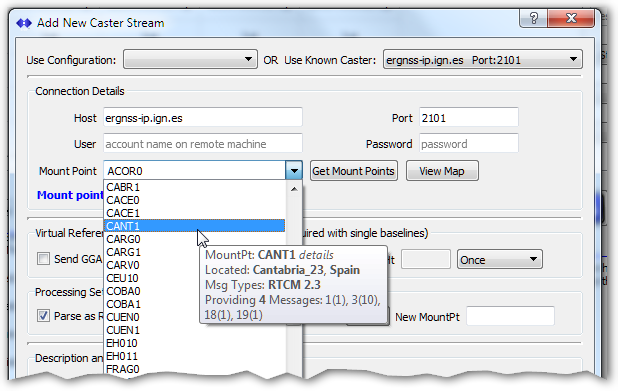This screenshot has height=391, width=618.
Task: Select highlighted CANT1 mount point
Action: point(195,226)
